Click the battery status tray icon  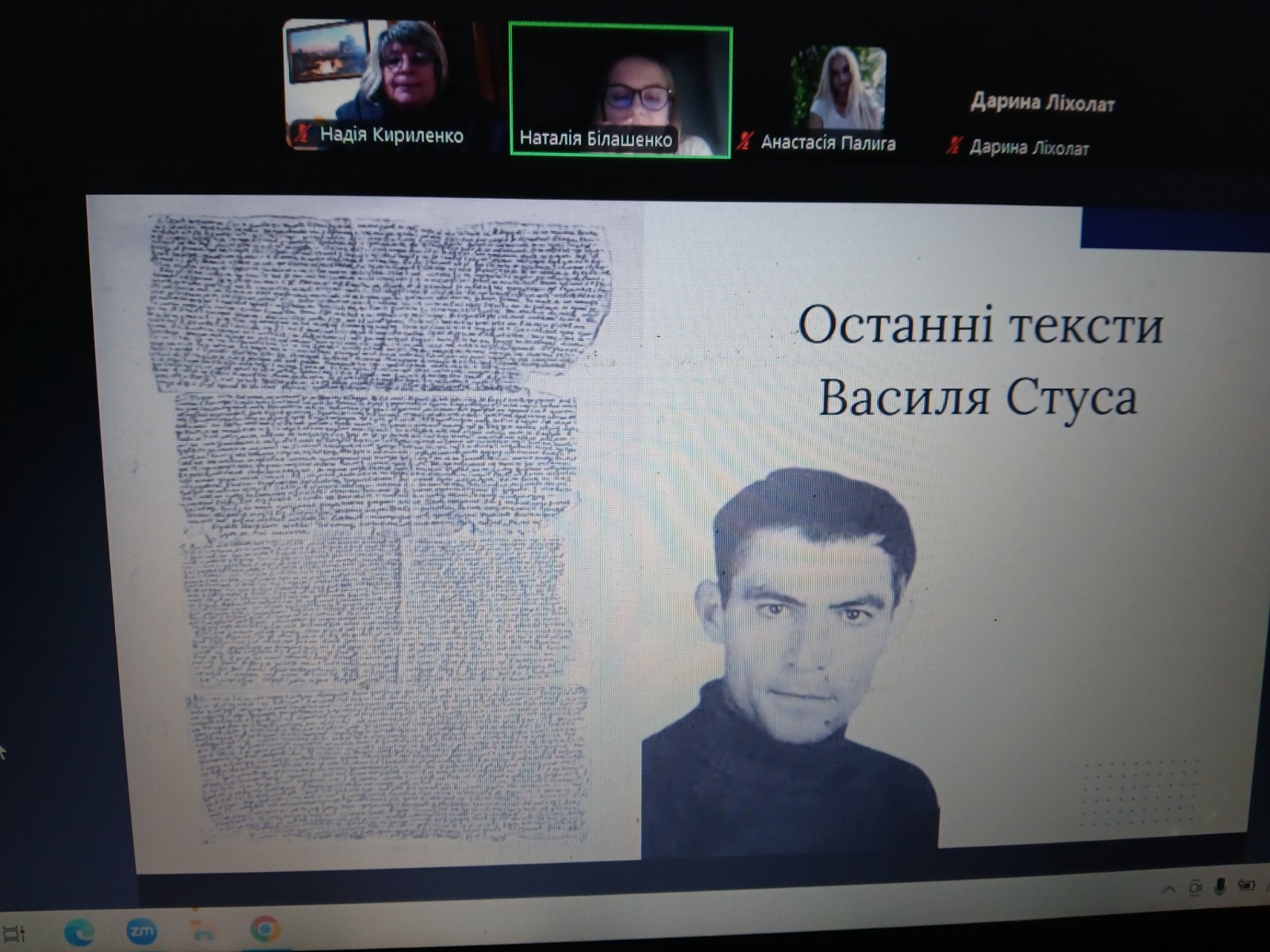(1246, 885)
